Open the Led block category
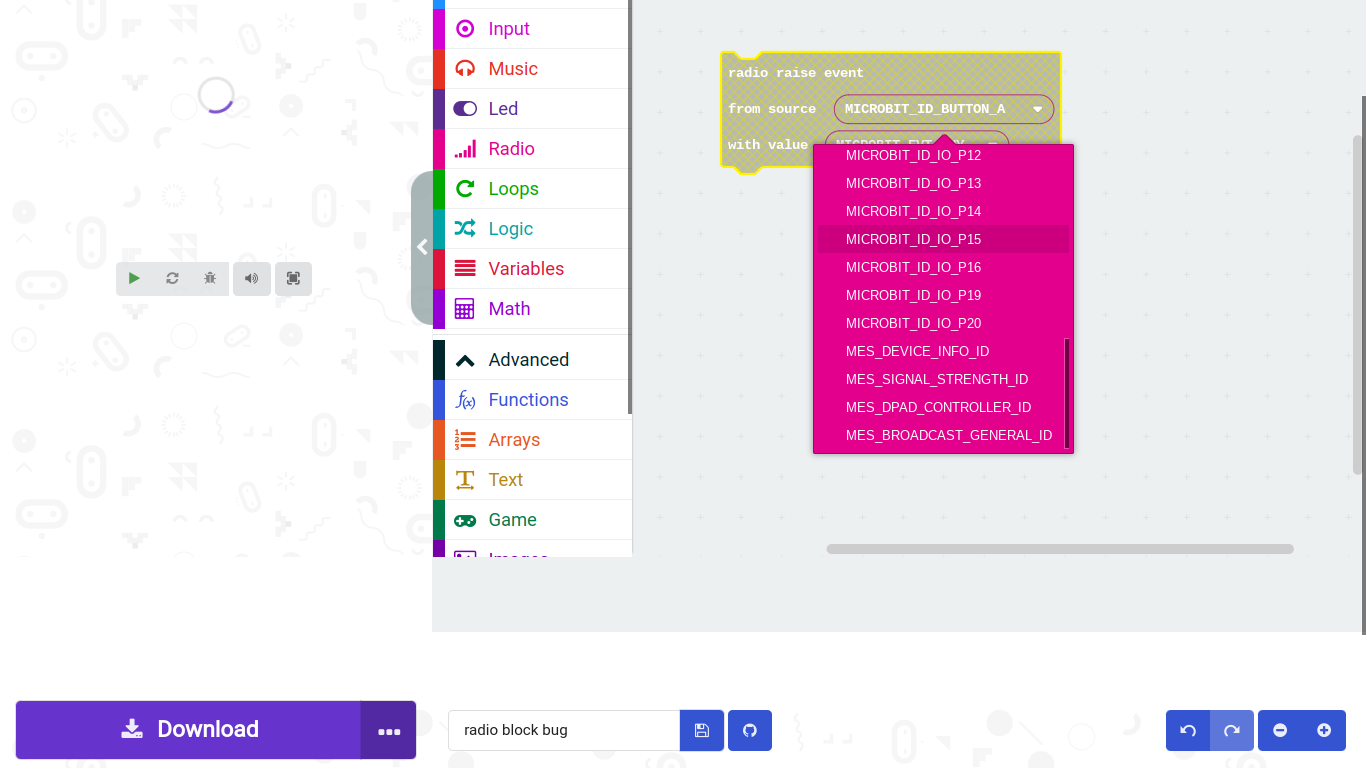The height and width of the screenshot is (768, 1366). [x=532, y=109]
